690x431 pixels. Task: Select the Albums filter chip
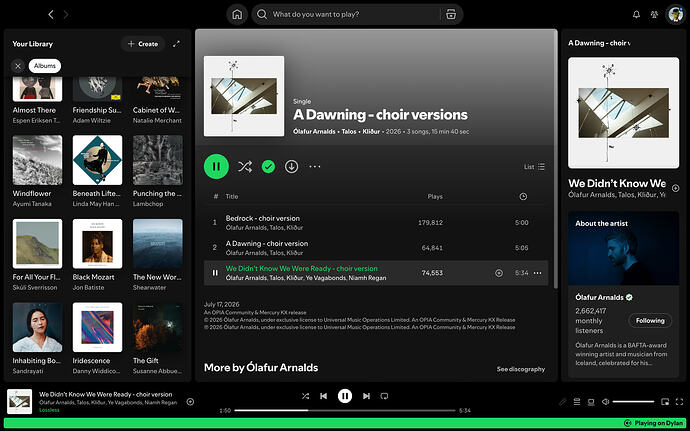pos(45,66)
